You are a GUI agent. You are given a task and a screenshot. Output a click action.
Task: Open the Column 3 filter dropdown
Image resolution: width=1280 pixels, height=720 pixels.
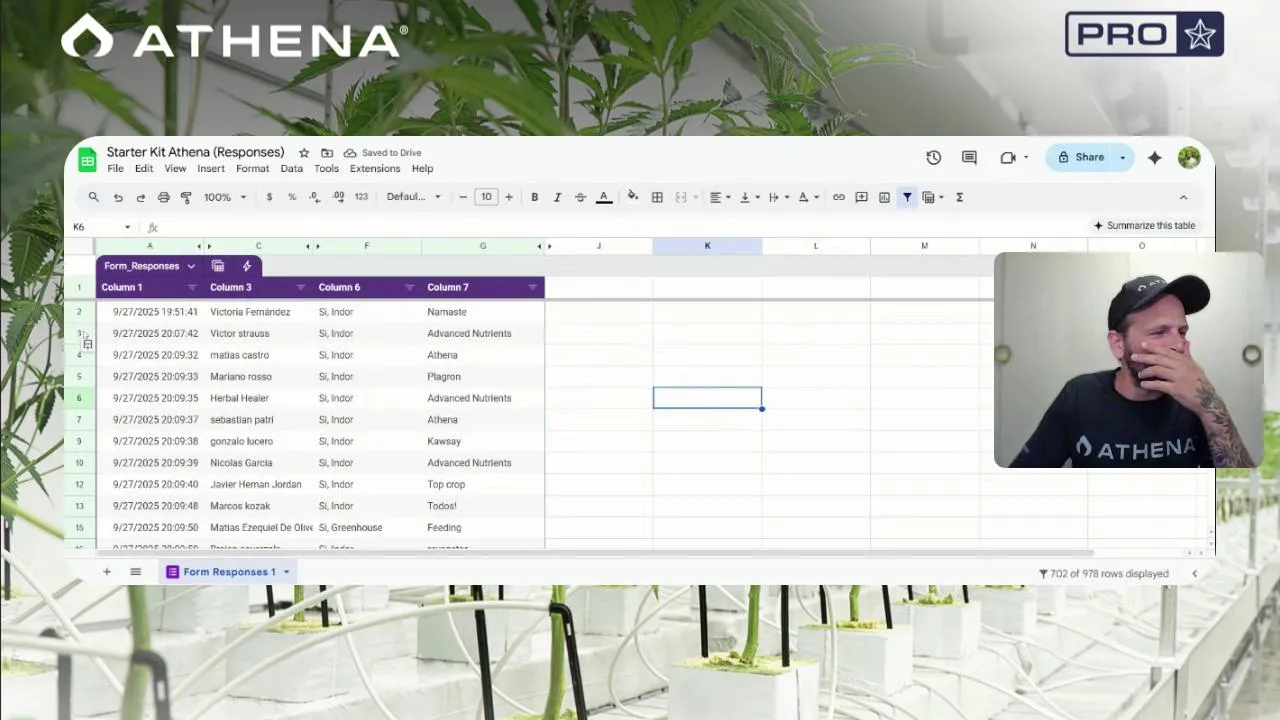point(300,288)
